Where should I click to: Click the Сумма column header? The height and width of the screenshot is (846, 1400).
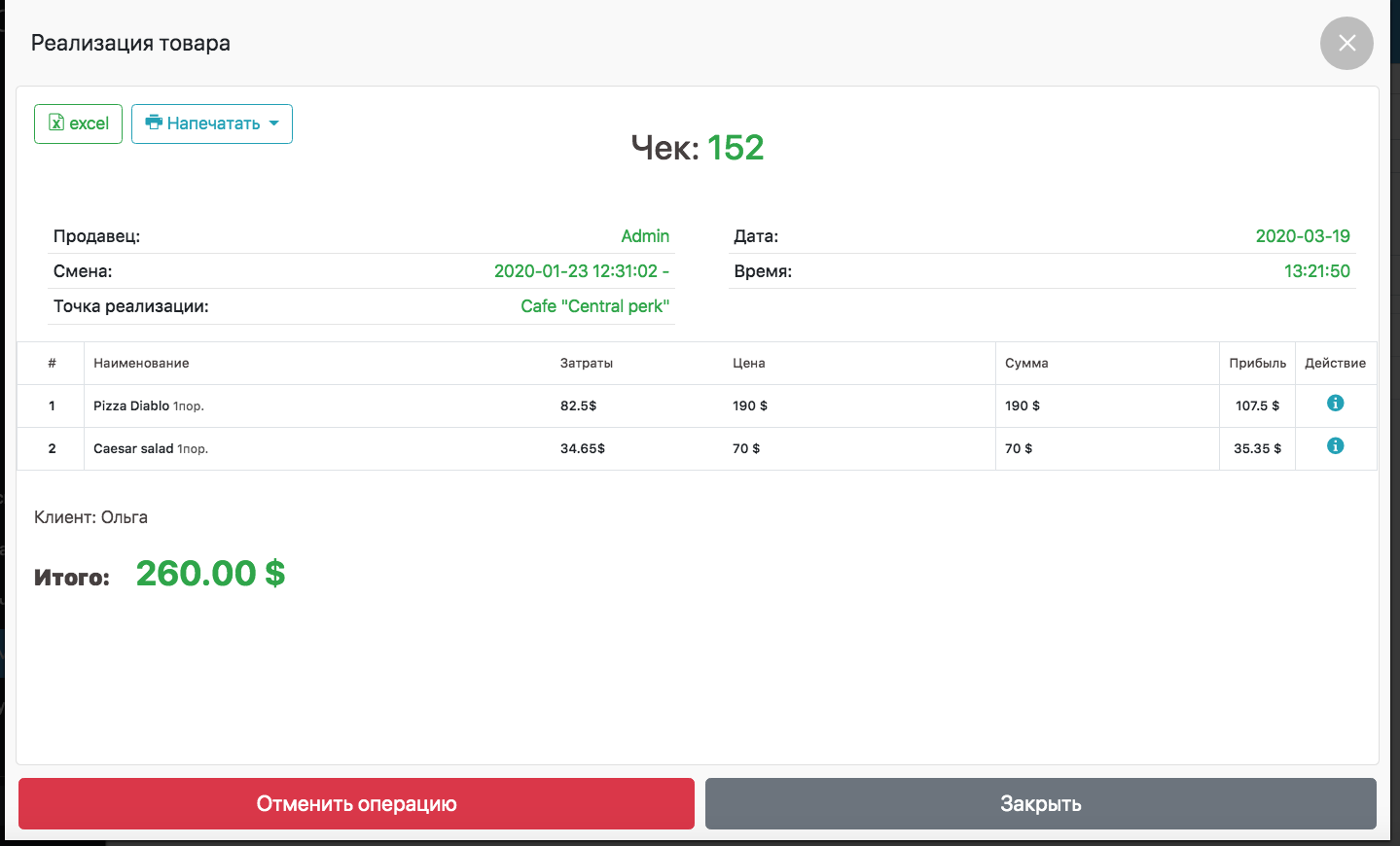pyautogui.click(x=1025, y=363)
